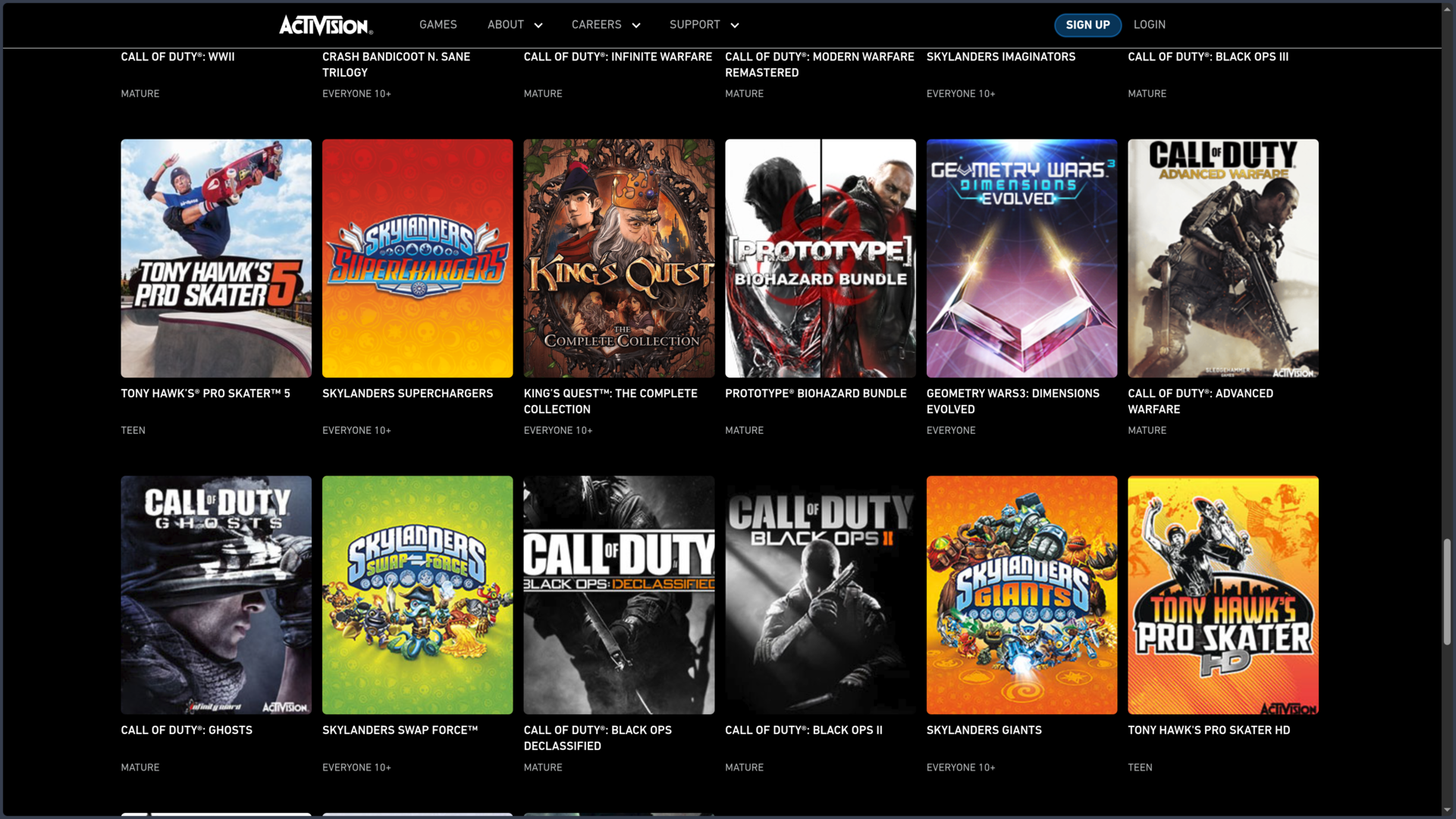The height and width of the screenshot is (819, 1456).
Task: Open Tony Hawk's Pro Skater HD cover
Action: [1223, 595]
